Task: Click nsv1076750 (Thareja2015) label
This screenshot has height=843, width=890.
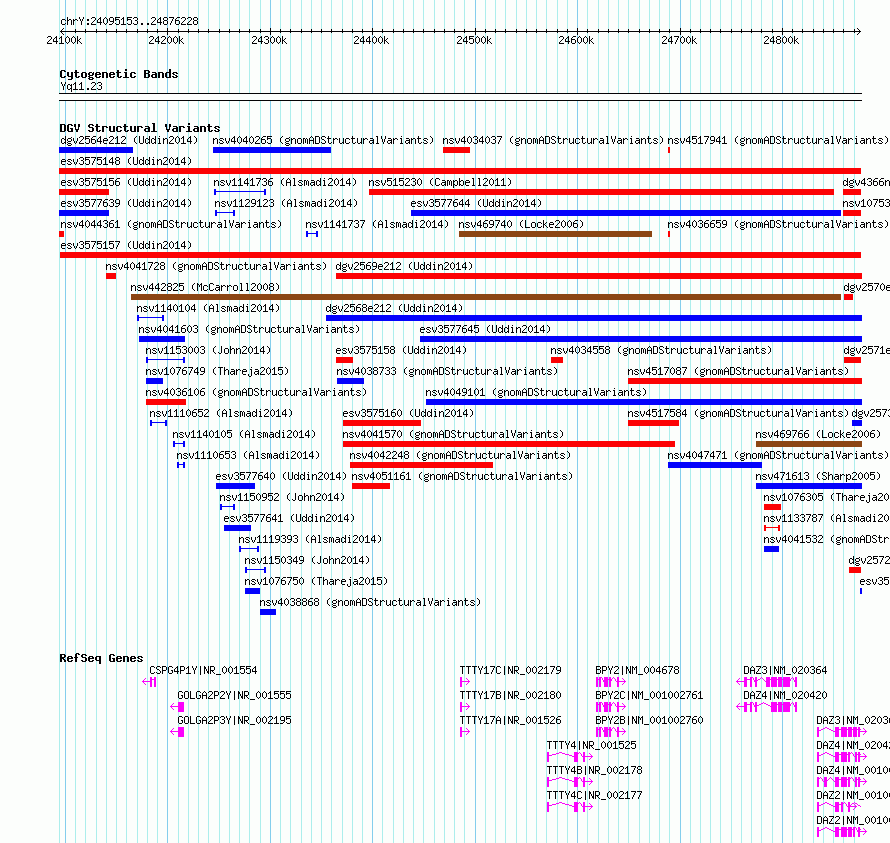Action: pyautogui.click(x=316, y=581)
